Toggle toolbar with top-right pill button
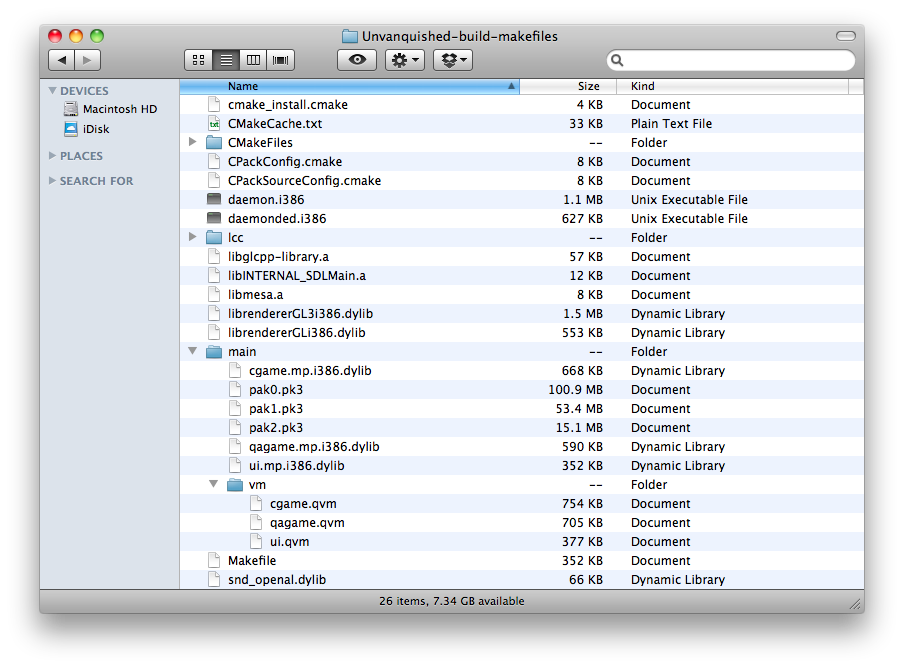Viewport: 904px width, 668px height. (x=845, y=36)
